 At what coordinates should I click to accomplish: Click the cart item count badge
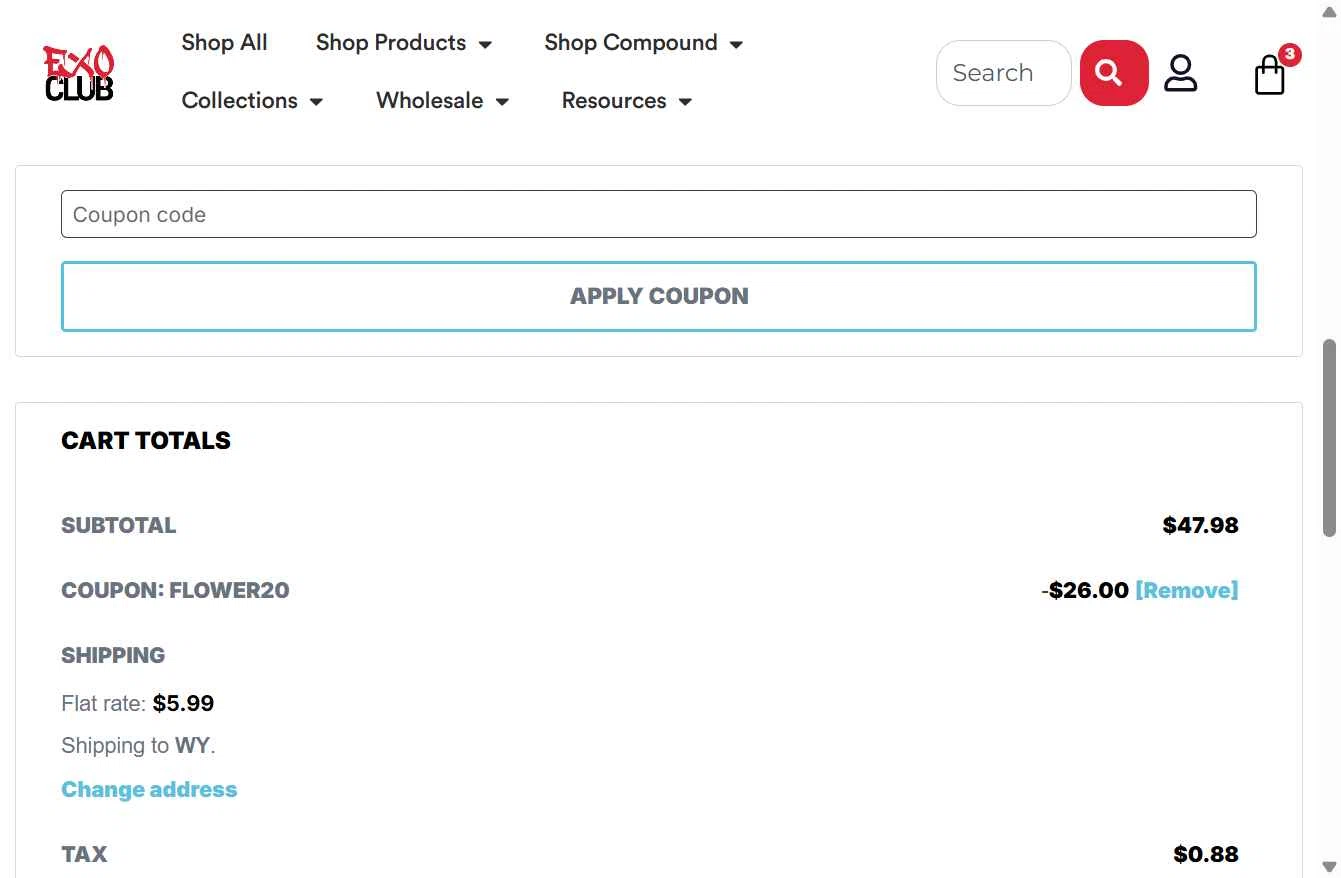point(1290,54)
